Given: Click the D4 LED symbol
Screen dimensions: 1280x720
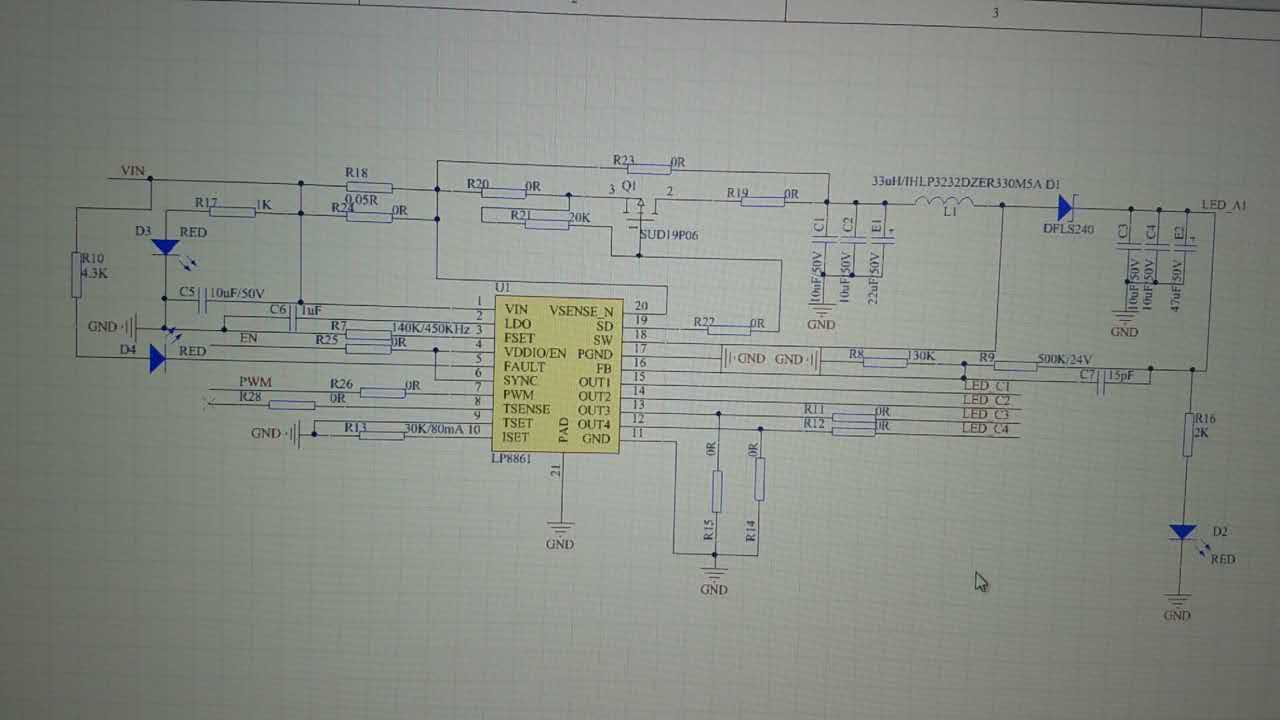Looking at the screenshot, I should 157,358.
